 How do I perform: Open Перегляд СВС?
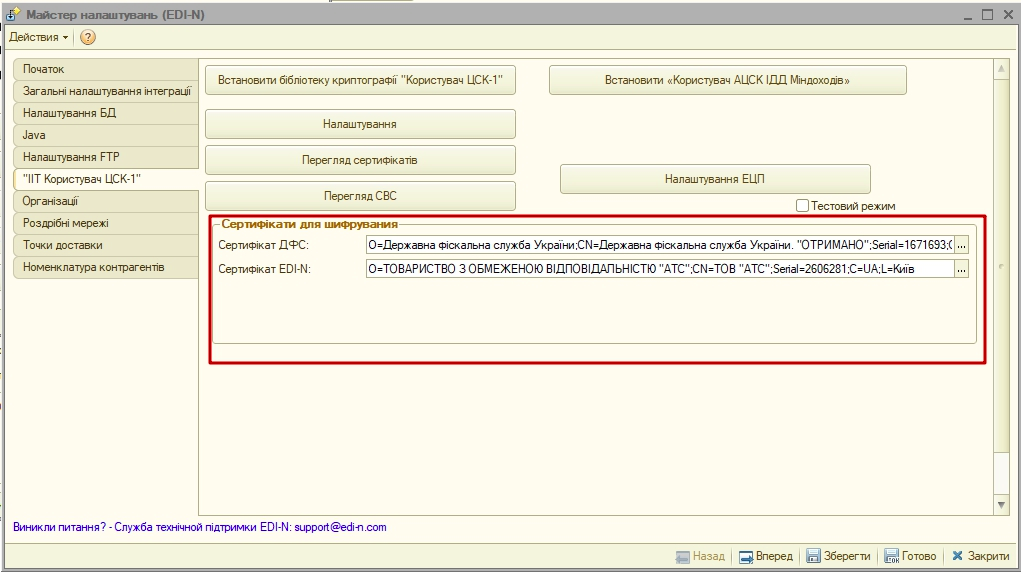coord(360,196)
